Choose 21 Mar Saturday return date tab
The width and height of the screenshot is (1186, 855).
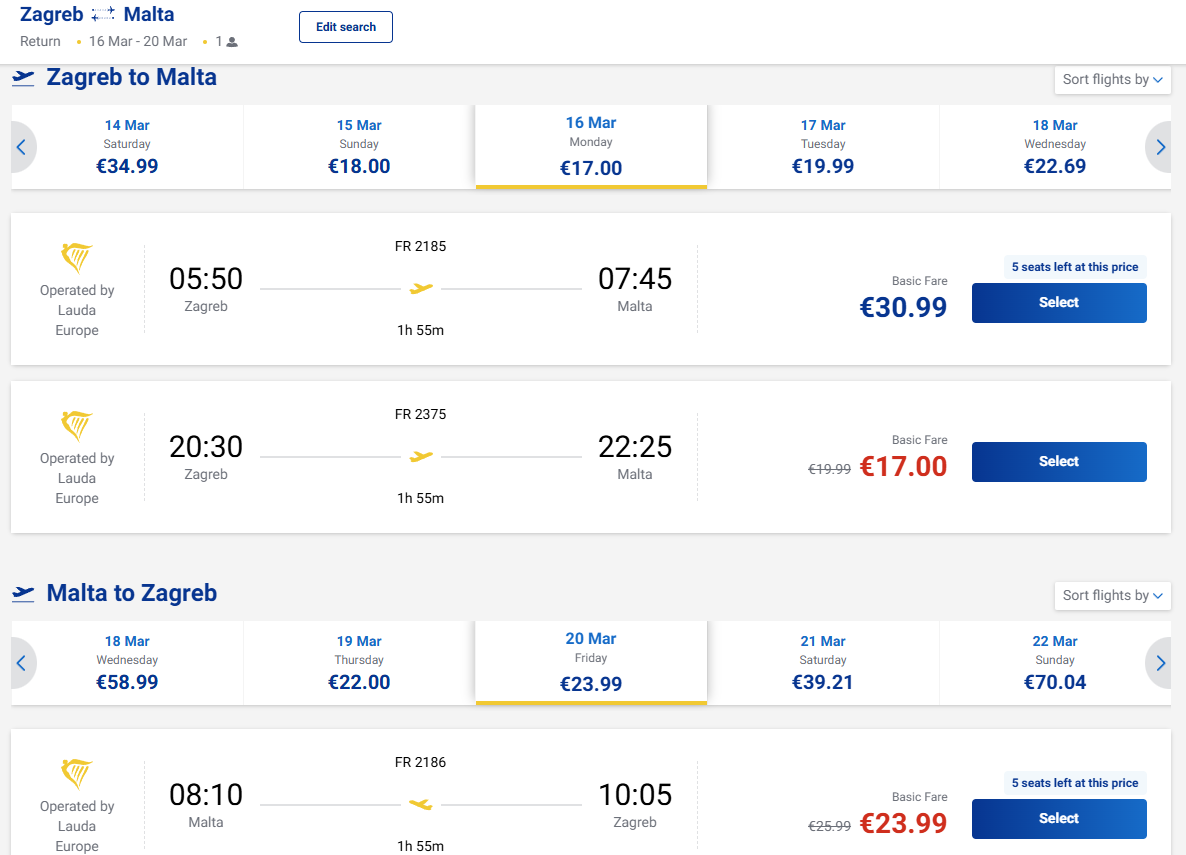click(x=823, y=662)
